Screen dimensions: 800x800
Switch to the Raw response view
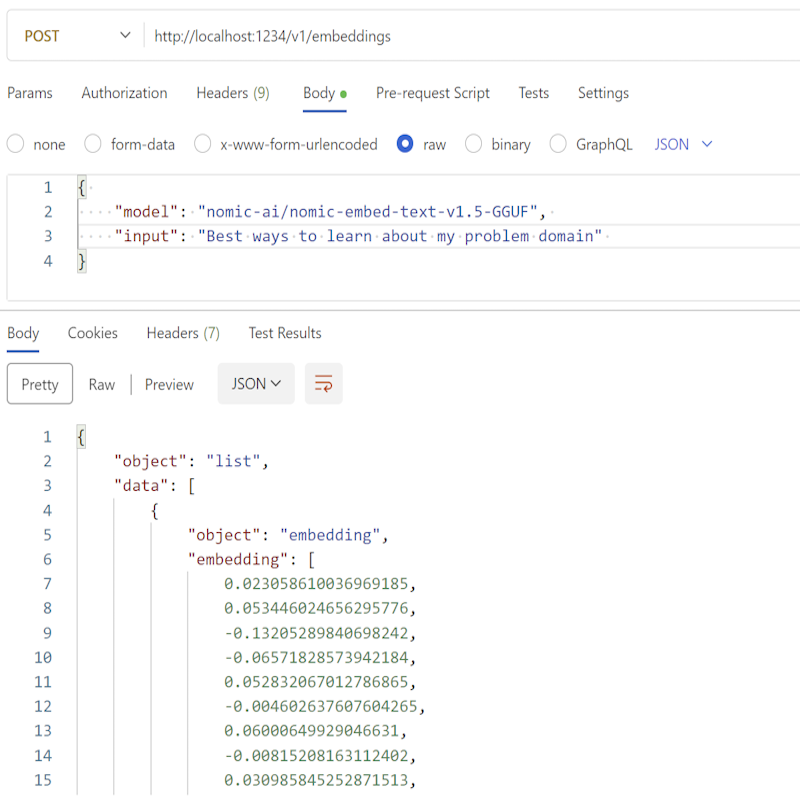tap(101, 384)
